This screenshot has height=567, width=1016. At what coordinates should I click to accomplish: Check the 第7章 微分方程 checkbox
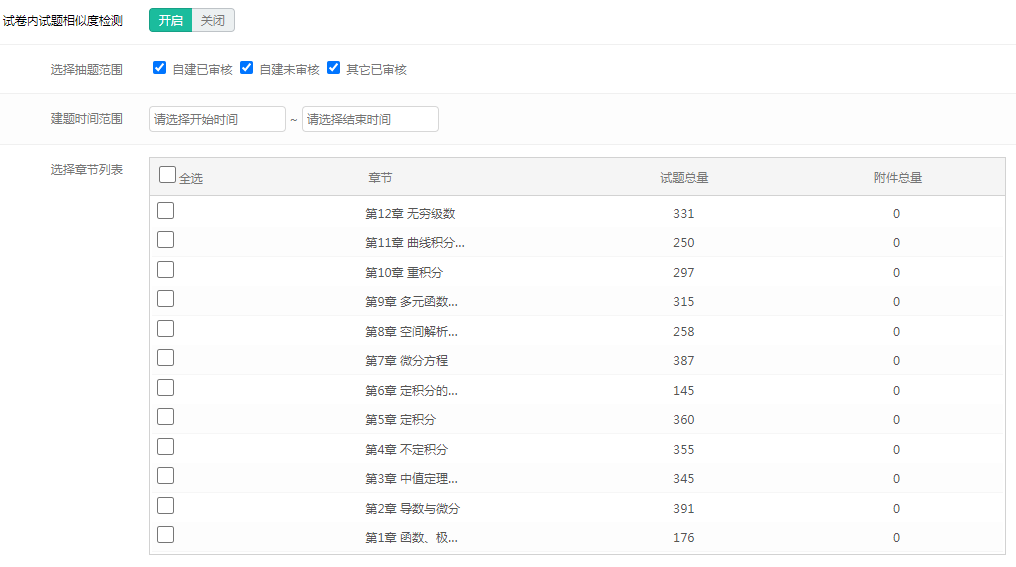click(166, 358)
